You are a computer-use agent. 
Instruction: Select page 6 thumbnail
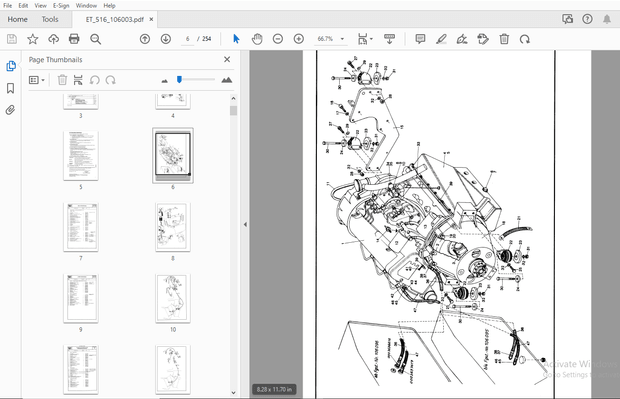[x=173, y=155]
